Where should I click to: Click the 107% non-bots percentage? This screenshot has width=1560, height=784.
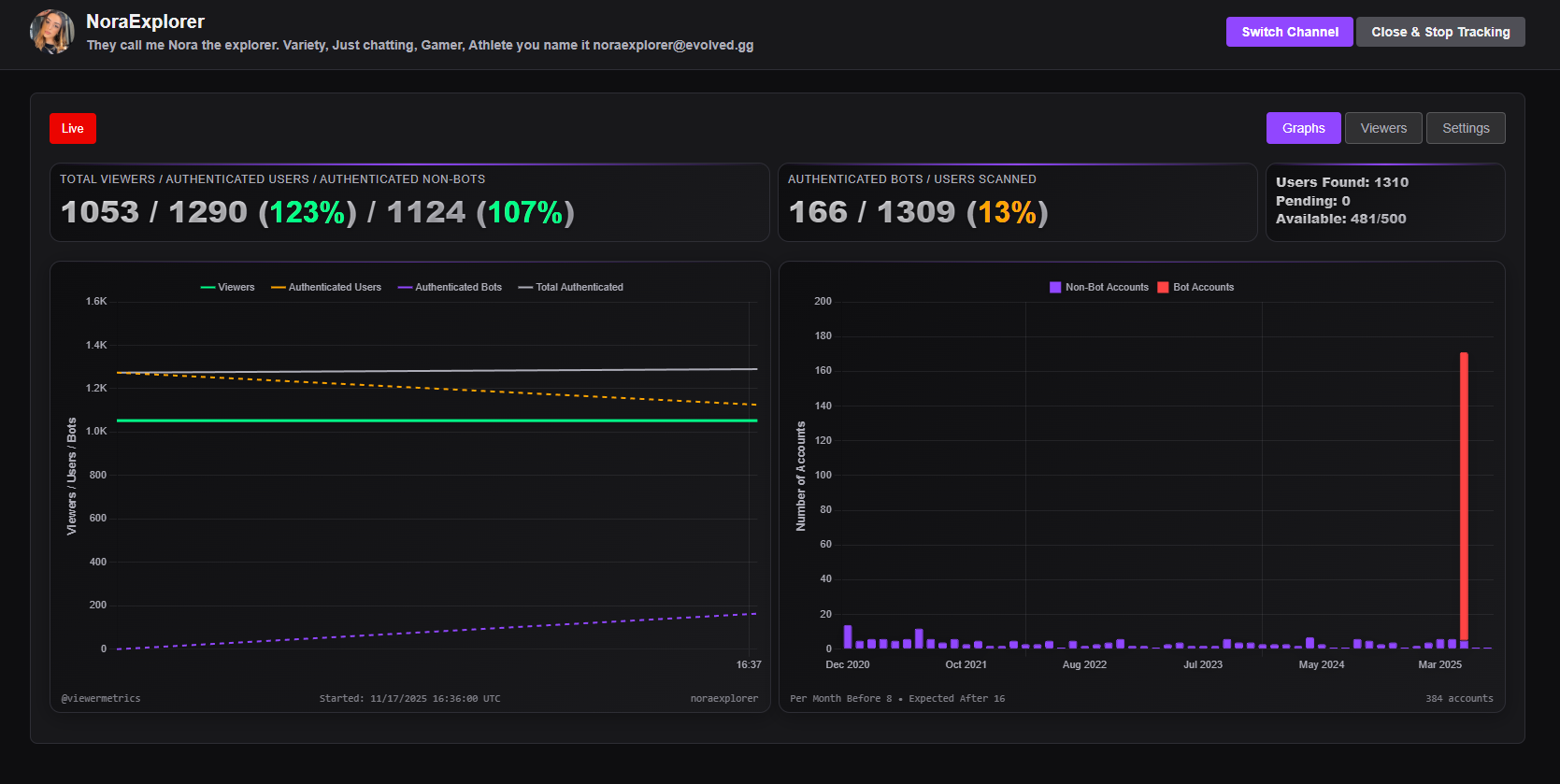pos(525,212)
